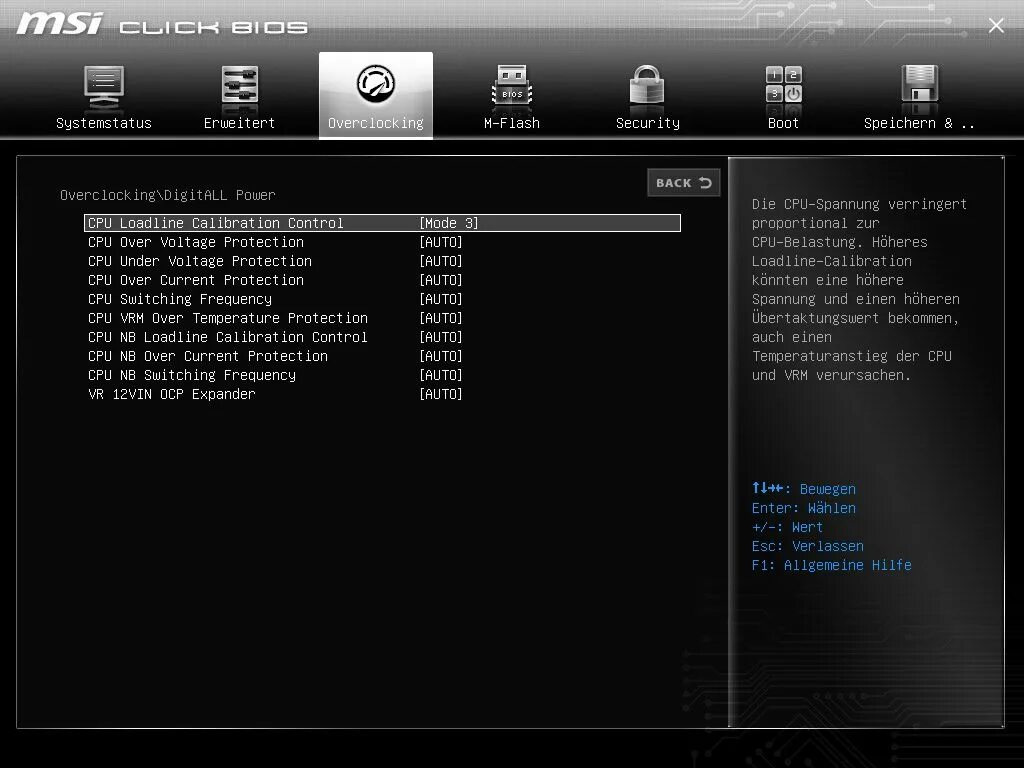Viewport: 1024px width, 768px height.
Task: Change CPU Under Voltage Protection [AUTO] value
Action: 441,261
